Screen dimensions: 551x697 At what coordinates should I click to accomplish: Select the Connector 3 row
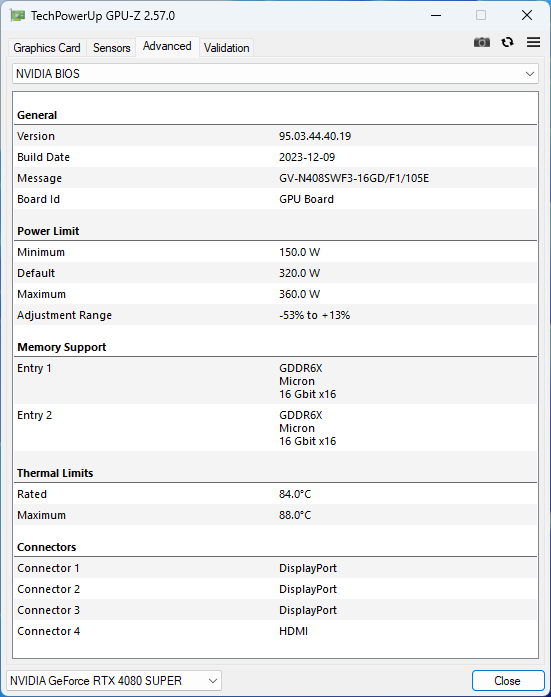point(276,610)
